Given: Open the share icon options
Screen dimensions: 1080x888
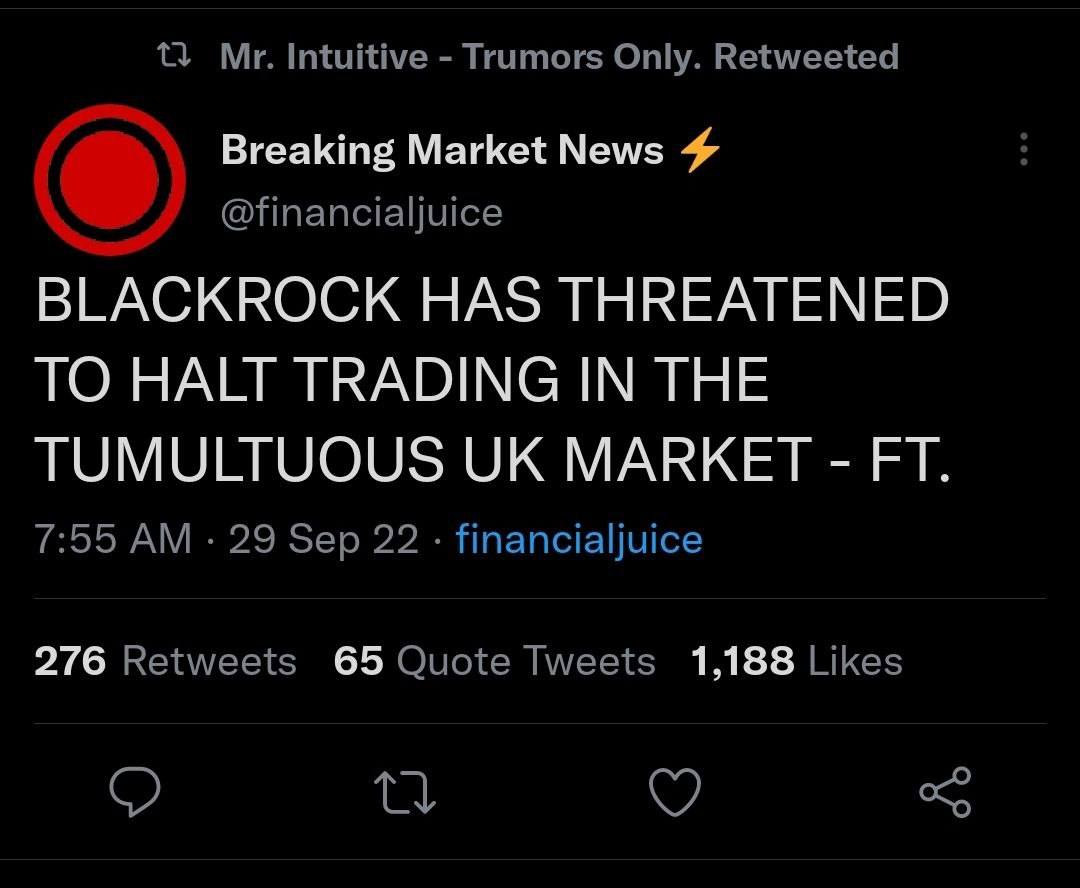Looking at the screenshot, I should [945, 792].
